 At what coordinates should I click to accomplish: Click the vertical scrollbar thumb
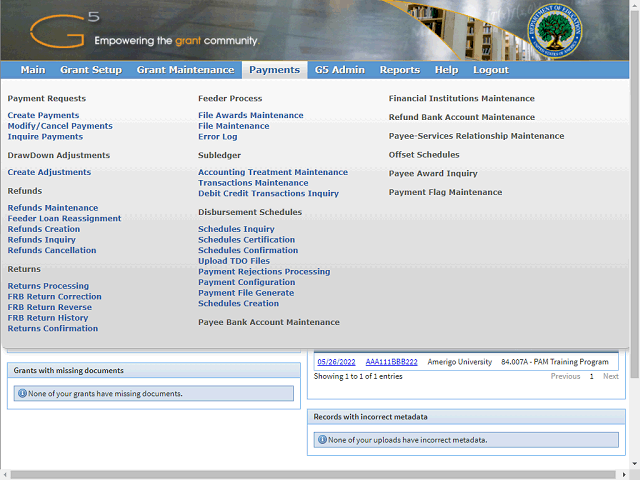point(635,192)
